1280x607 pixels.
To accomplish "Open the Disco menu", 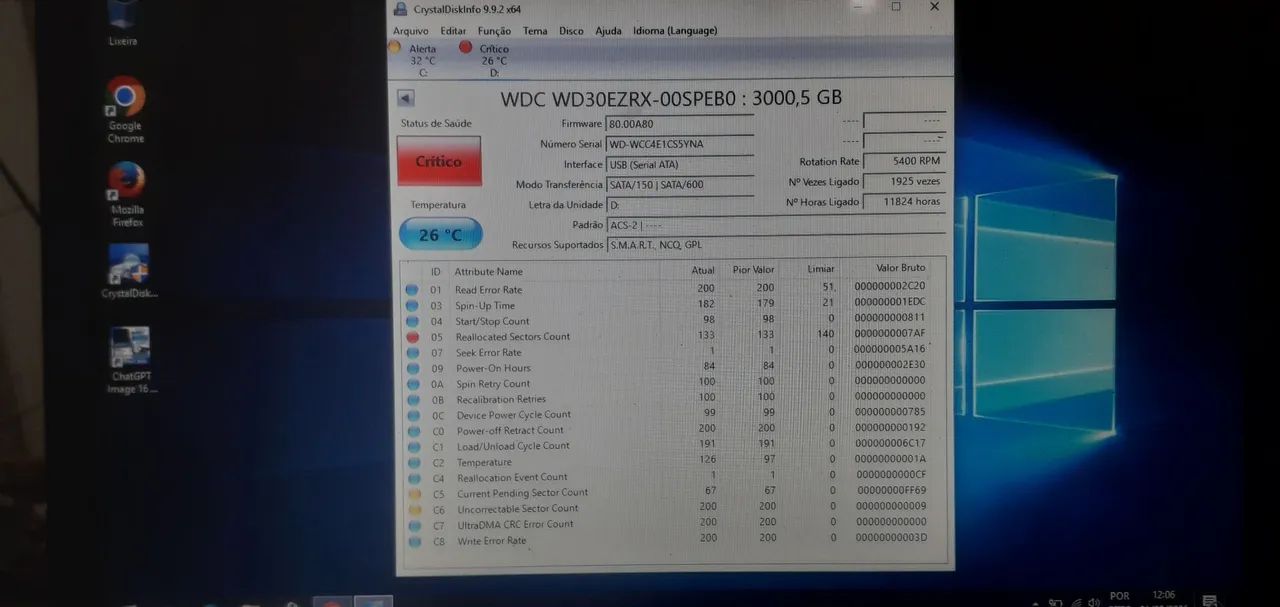I will coord(571,31).
